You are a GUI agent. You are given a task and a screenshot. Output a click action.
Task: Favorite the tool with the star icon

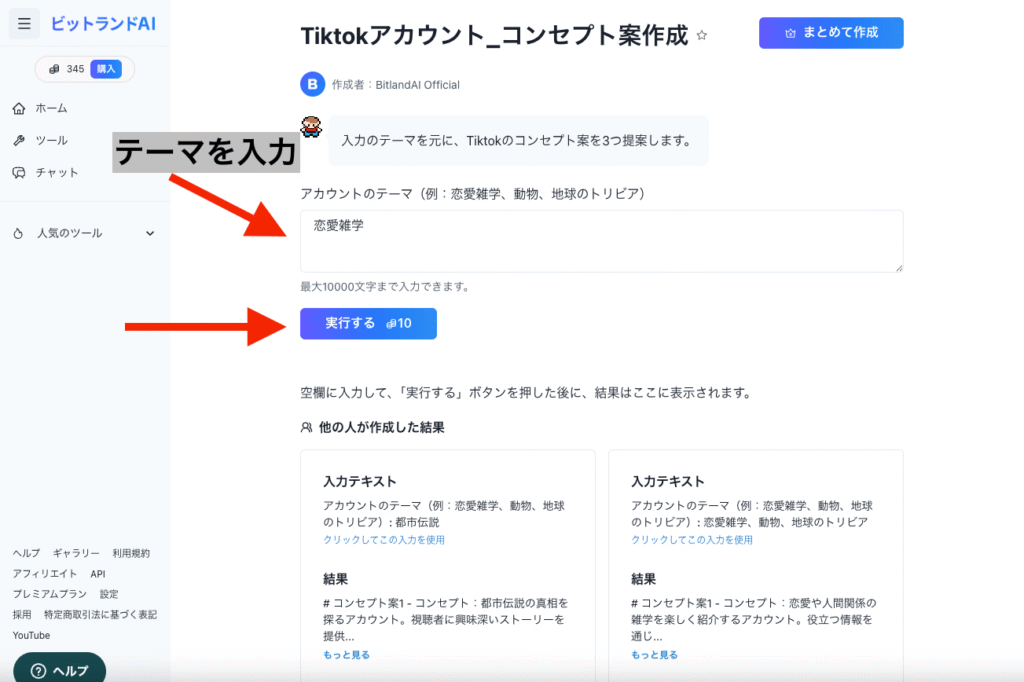point(701,35)
